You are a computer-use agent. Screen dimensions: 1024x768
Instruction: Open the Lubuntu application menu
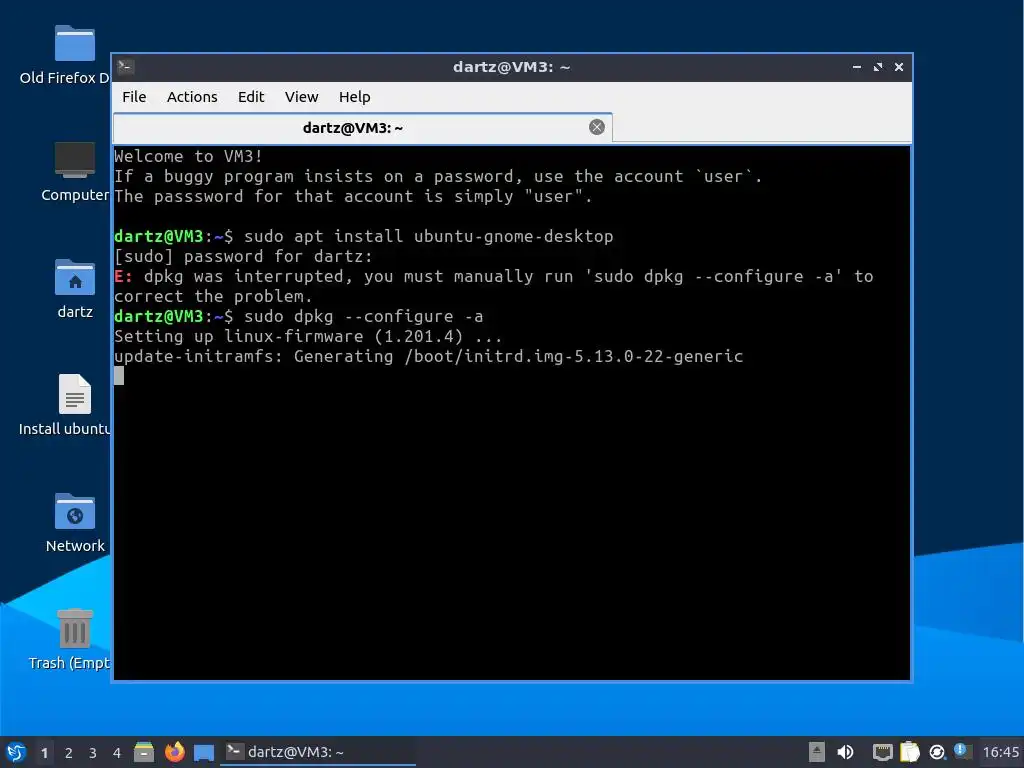(x=16, y=752)
